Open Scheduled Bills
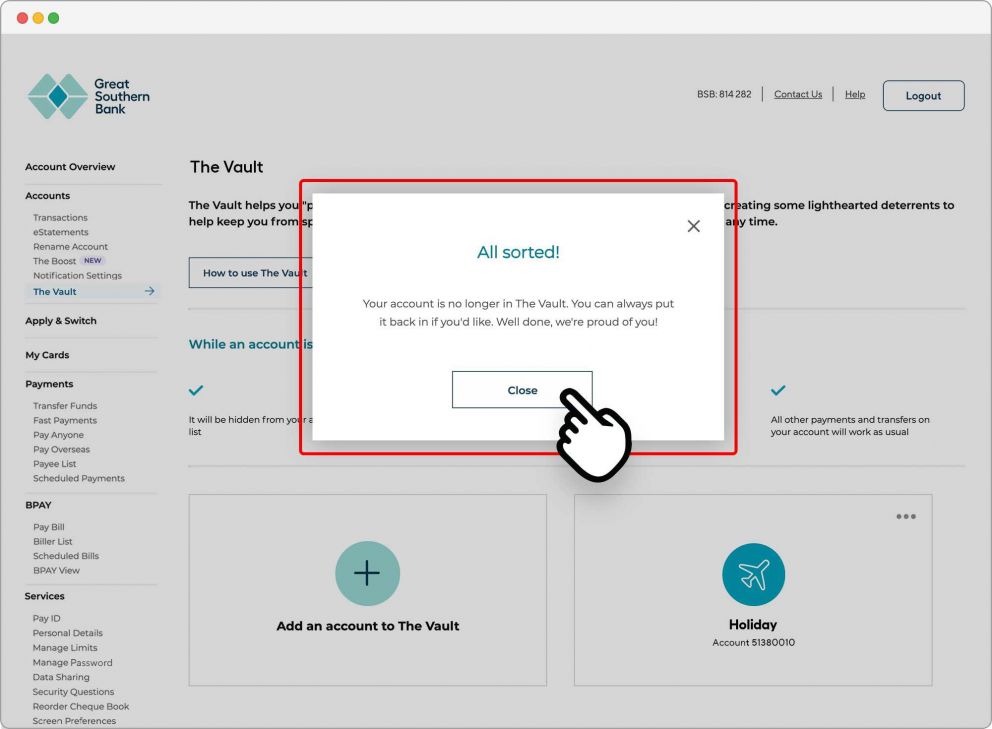Viewport: 992px width, 729px height. [66, 556]
